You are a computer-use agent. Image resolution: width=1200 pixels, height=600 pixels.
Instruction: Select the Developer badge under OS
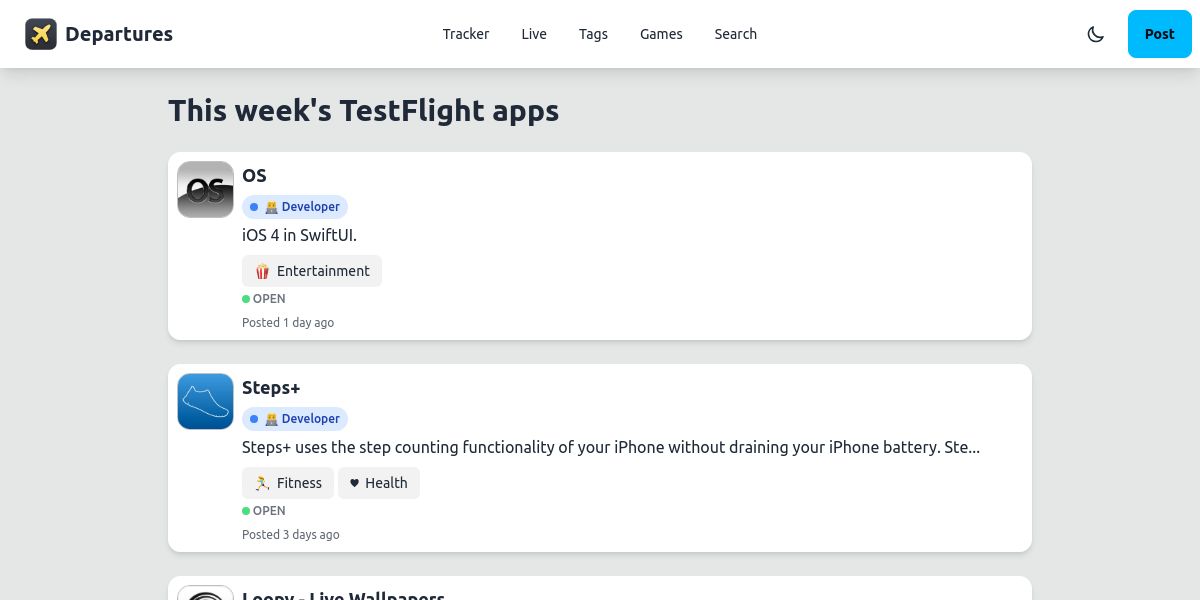coord(295,207)
